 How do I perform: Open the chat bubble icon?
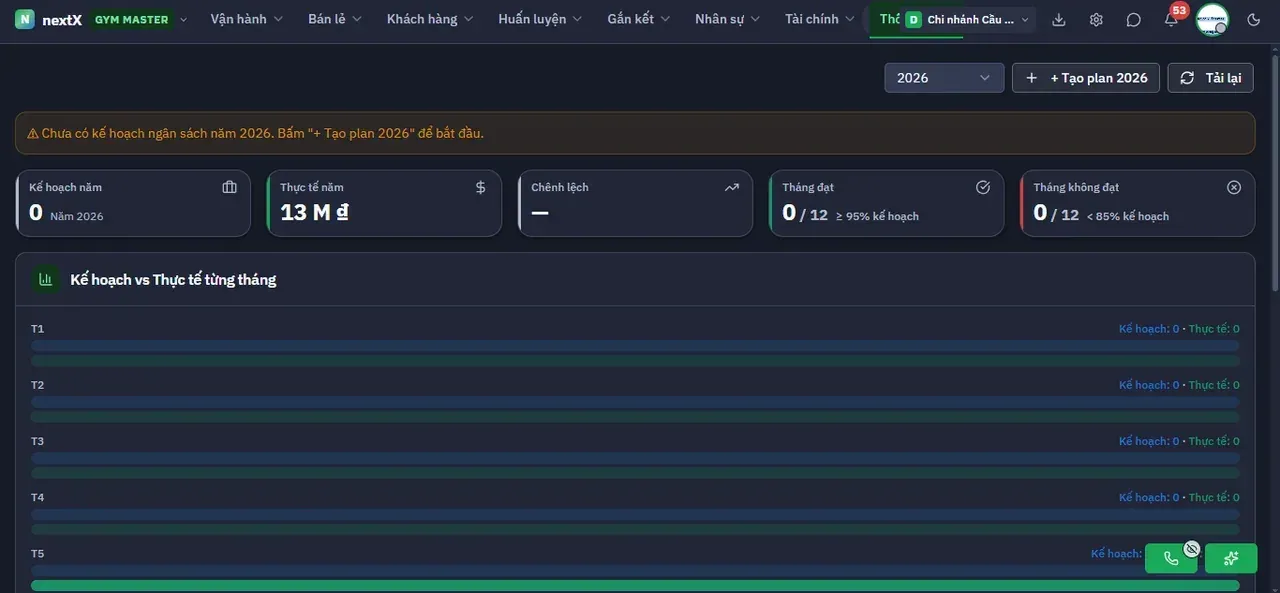(1133, 20)
